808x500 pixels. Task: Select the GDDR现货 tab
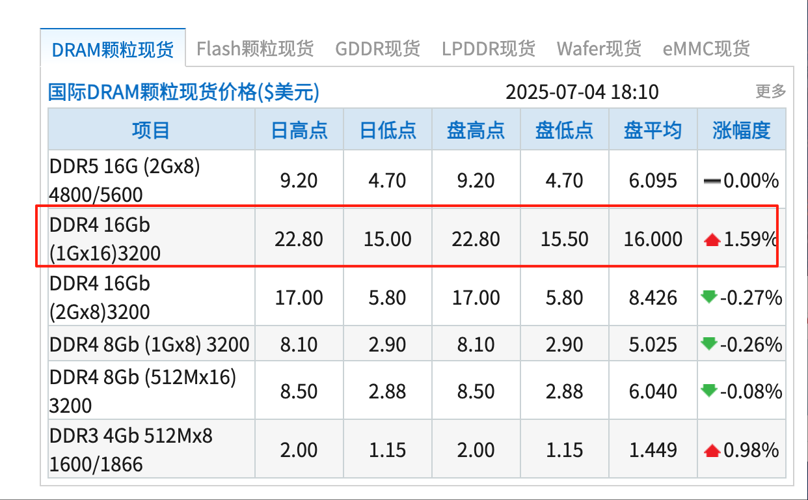click(378, 48)
